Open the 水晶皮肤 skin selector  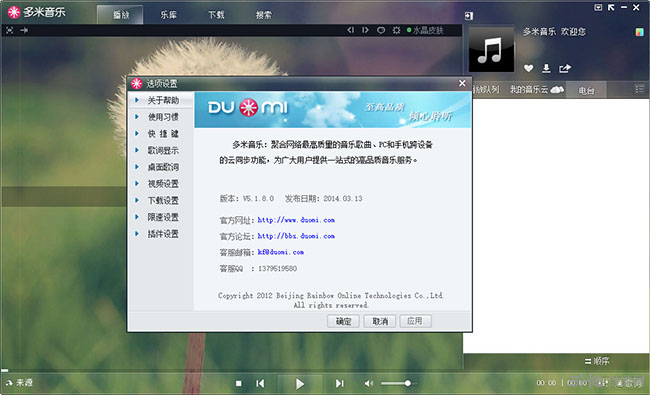(x=425, y=30)
